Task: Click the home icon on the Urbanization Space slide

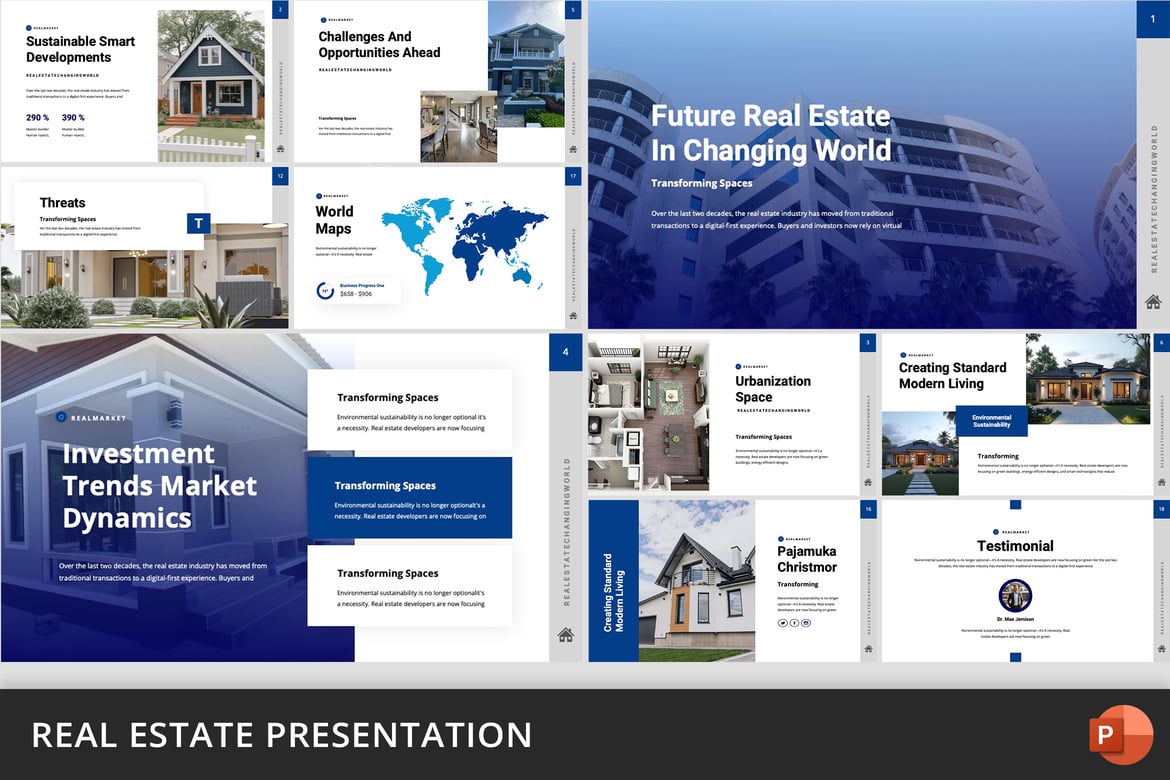Action: [868, 482]
